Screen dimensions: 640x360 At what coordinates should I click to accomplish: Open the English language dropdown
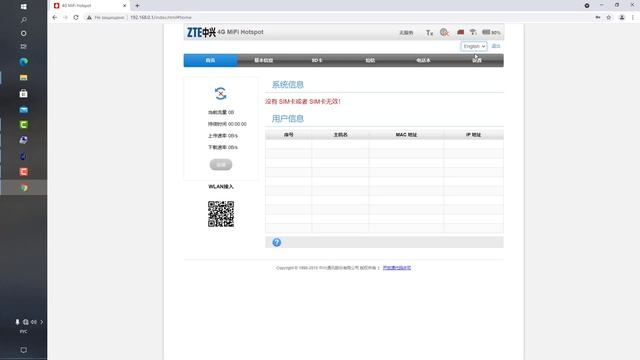click(x=474, y=46)
